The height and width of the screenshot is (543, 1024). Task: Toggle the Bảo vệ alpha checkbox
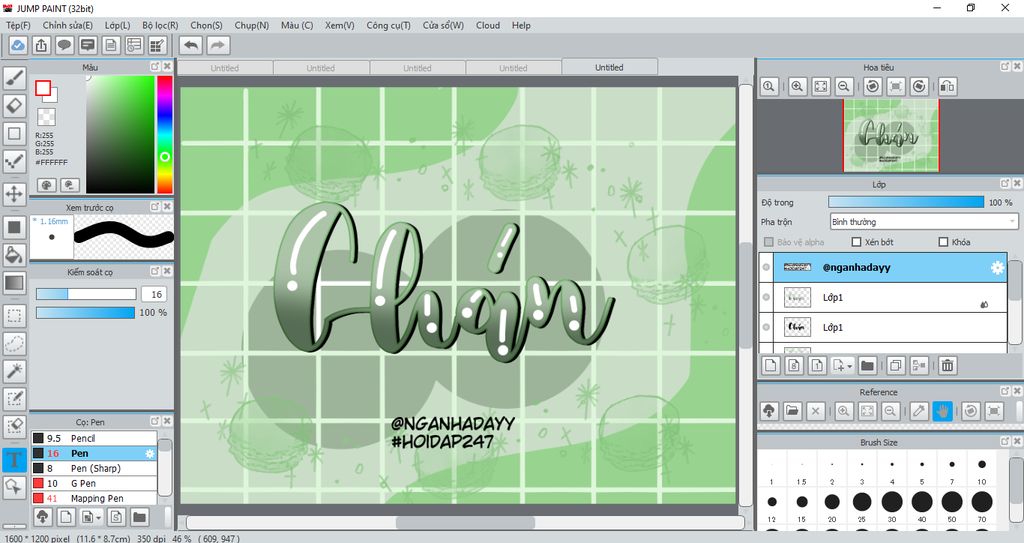(x=769, y=242)
